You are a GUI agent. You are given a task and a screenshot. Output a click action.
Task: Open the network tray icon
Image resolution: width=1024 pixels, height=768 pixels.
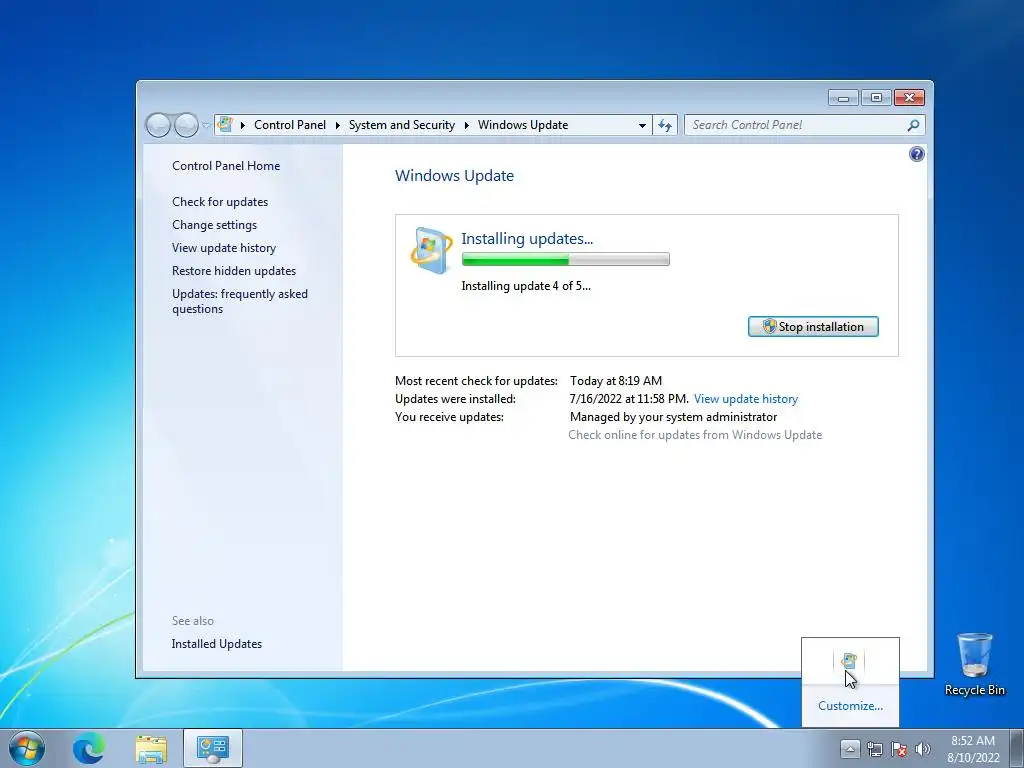[x=874, y=749]
